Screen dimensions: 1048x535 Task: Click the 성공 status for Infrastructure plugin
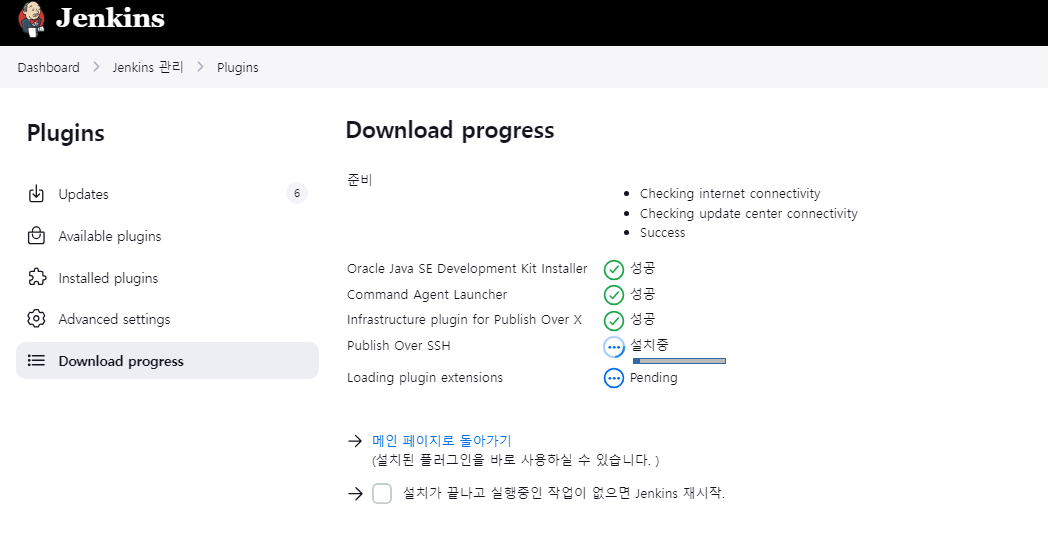coord(642,319)
